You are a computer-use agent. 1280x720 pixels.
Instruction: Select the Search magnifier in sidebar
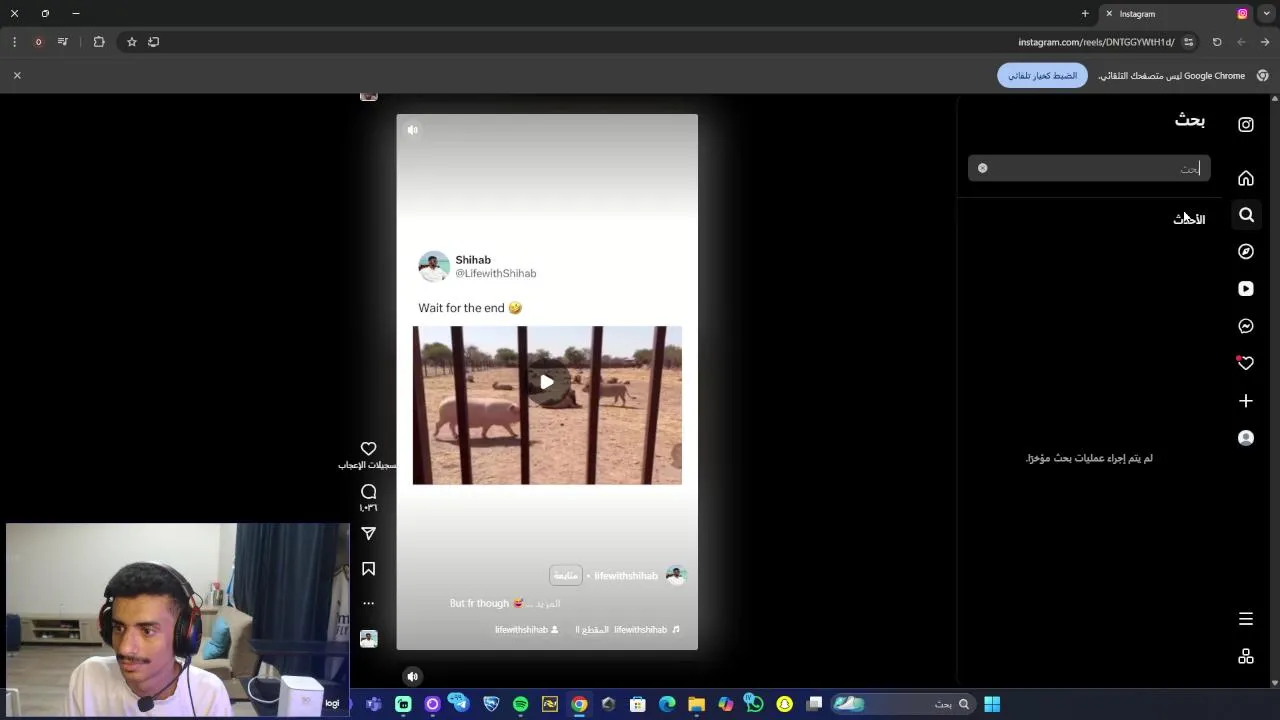click(1246, 215)
